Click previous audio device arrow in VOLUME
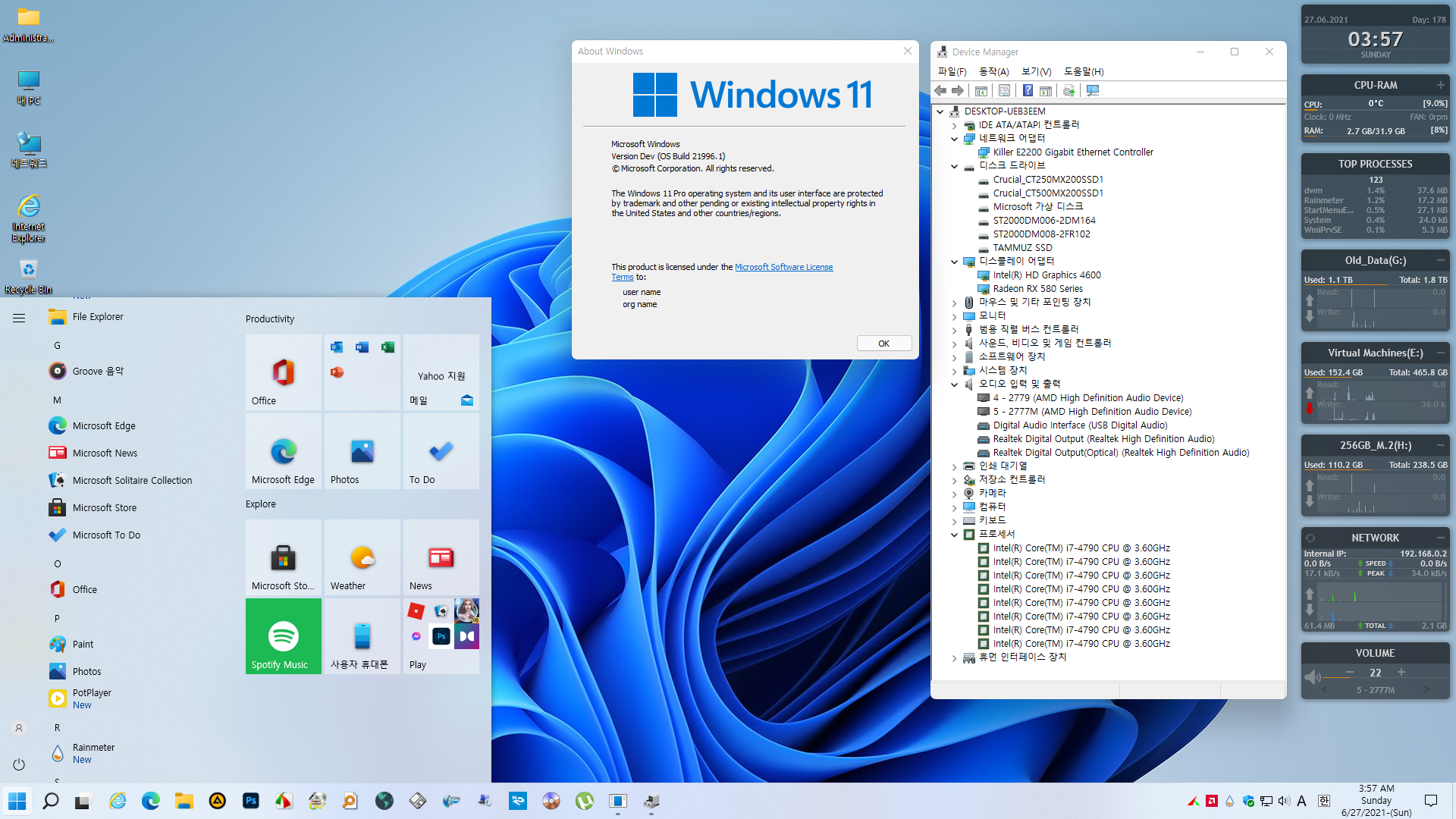 tap(1325, 690)
